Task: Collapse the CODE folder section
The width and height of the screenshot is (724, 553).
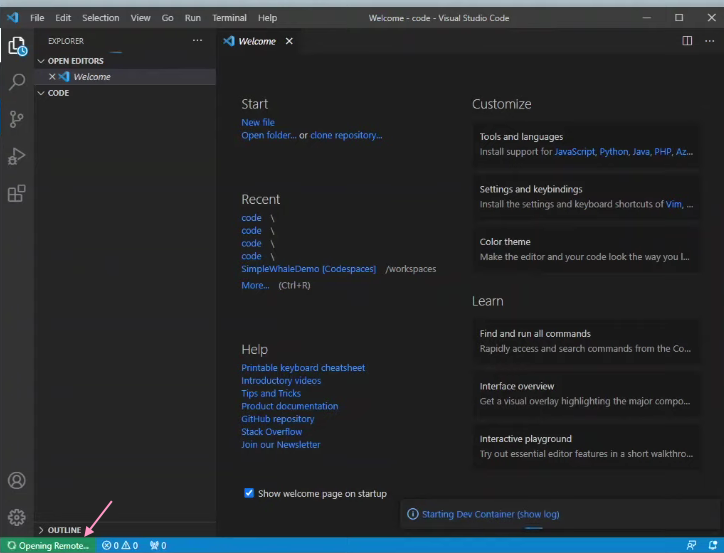Action: click(41, 93)
